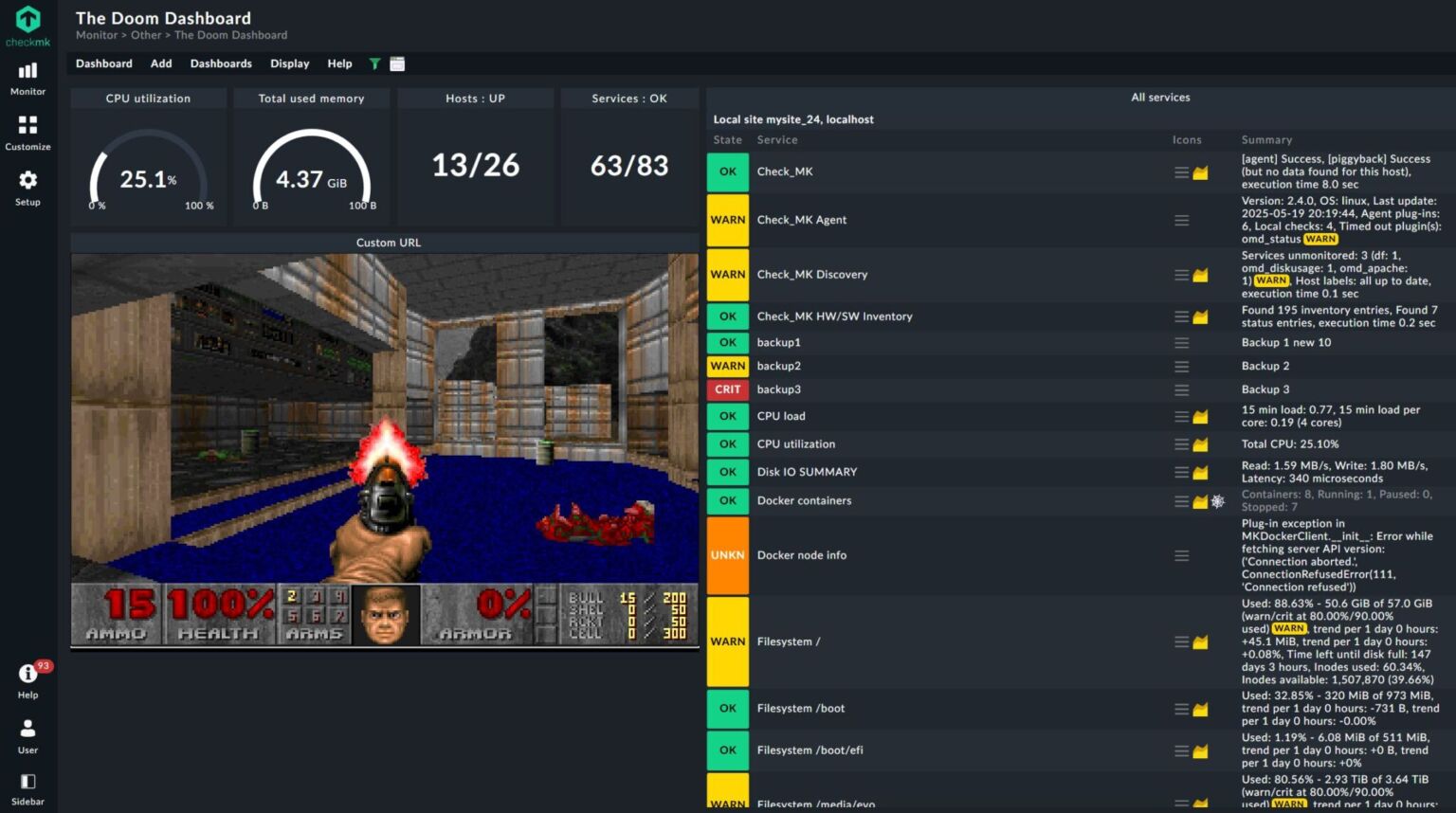Click the CRIT state badge for backup3
The image size is (1456, 813).
727,389
